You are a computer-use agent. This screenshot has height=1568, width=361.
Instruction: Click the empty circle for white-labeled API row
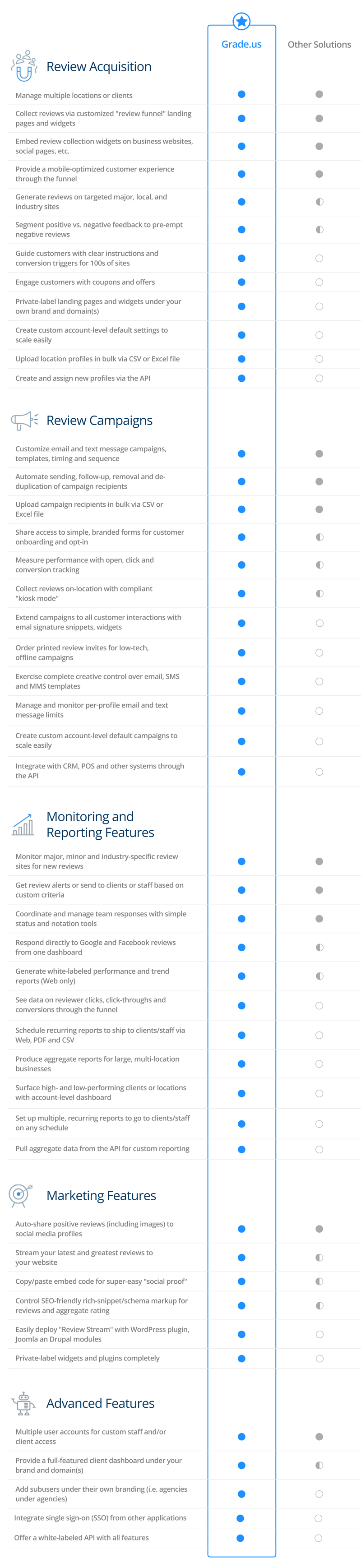coord(319,1538)
